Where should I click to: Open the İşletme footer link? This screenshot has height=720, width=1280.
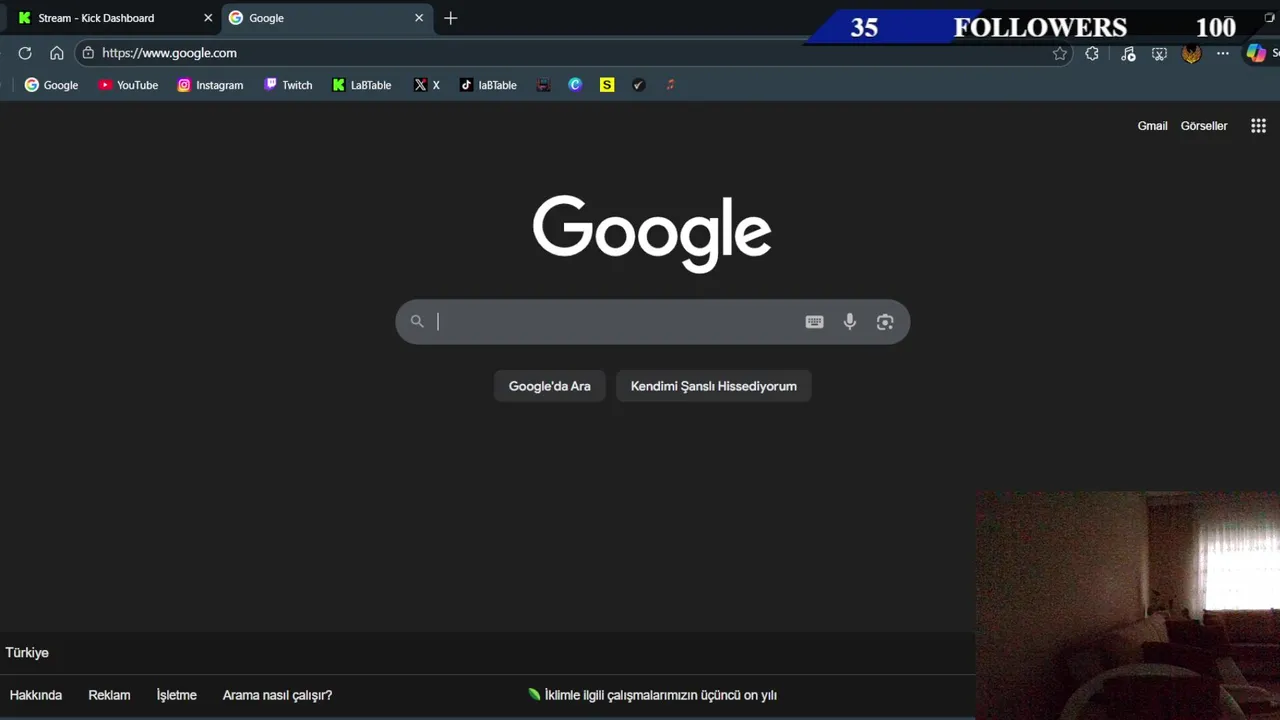[x=177, y=695]
